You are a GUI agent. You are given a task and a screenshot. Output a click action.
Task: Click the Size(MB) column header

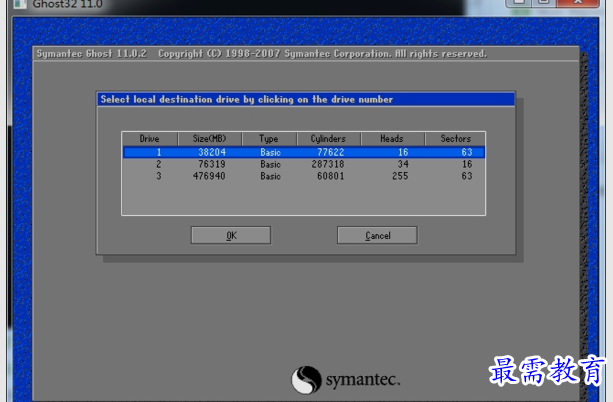coord(210,139)
